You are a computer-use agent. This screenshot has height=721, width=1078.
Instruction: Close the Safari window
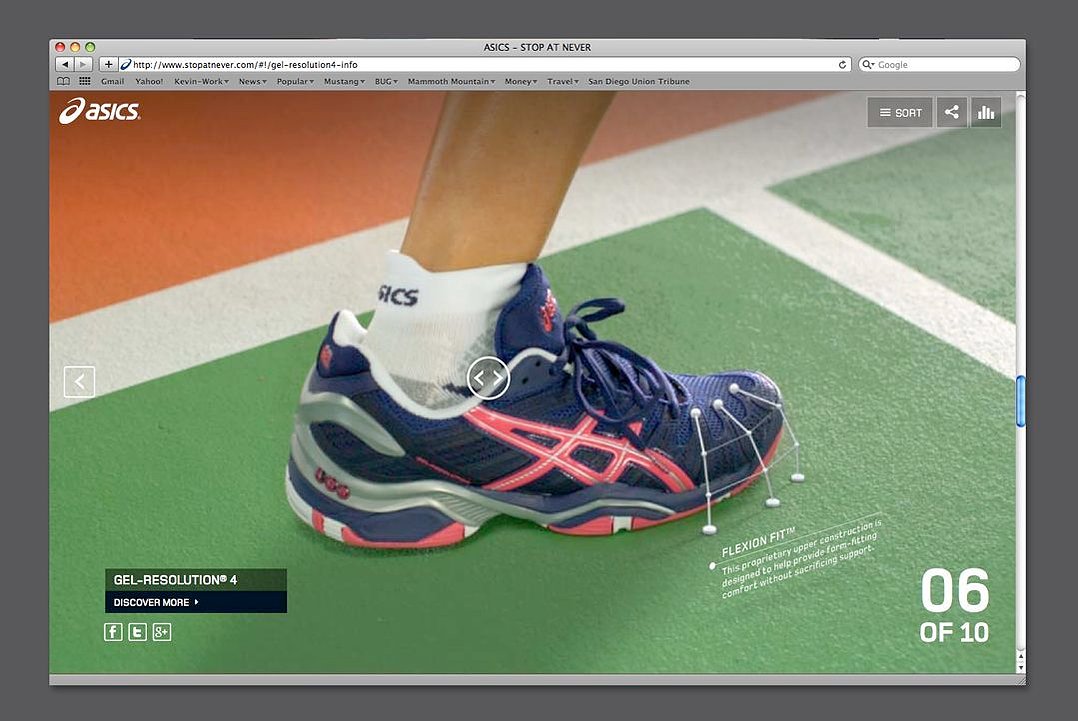[60, 47]
